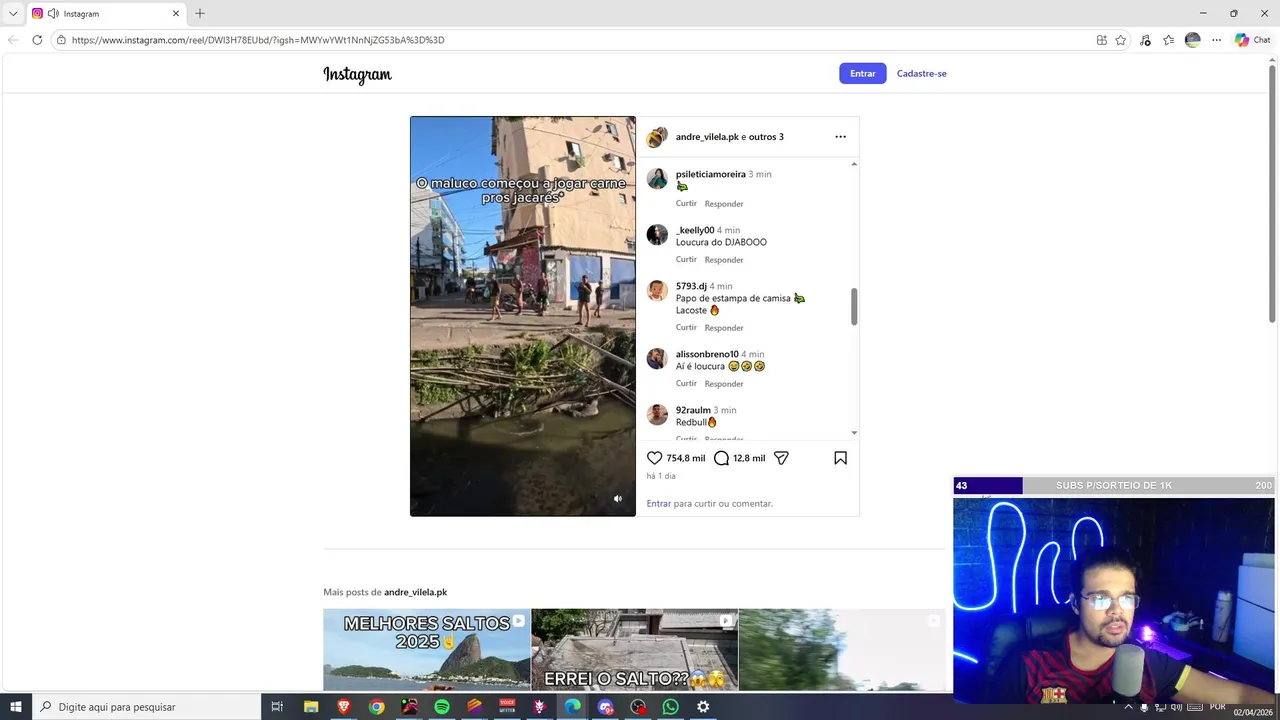The height and width of the screenshot is (720, 1280).
Task: Toggle reel sound with the speaker icon
Action: point(617,499)
